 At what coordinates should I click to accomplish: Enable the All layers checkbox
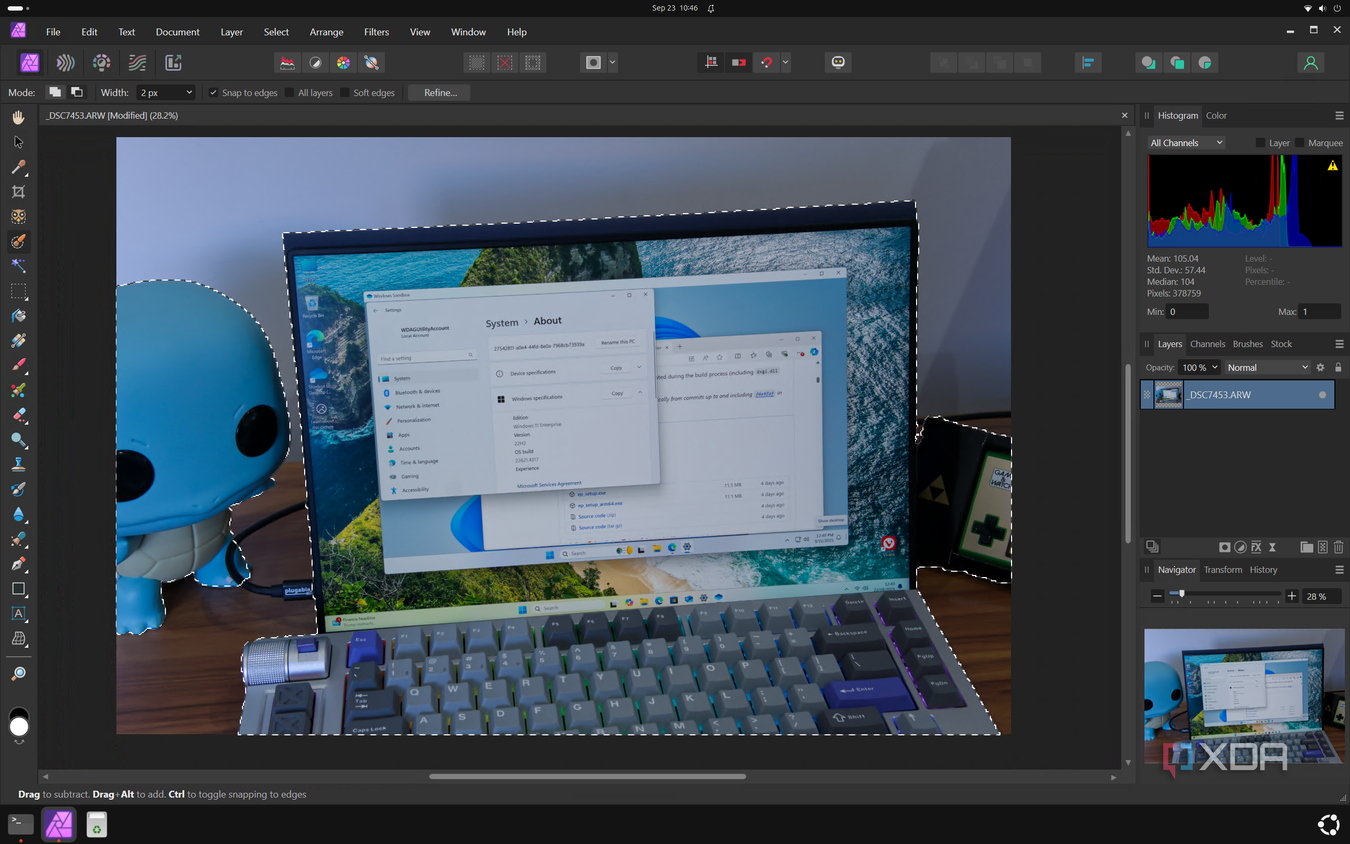point(289,93)
